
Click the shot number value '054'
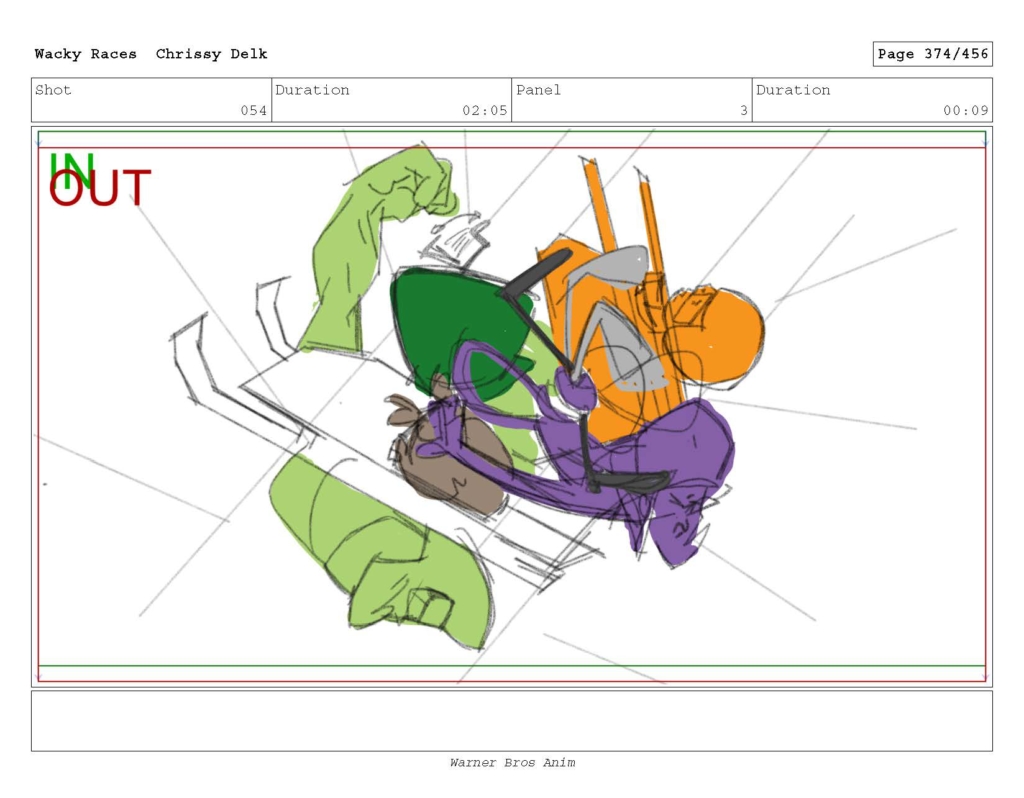click(253, 110)
